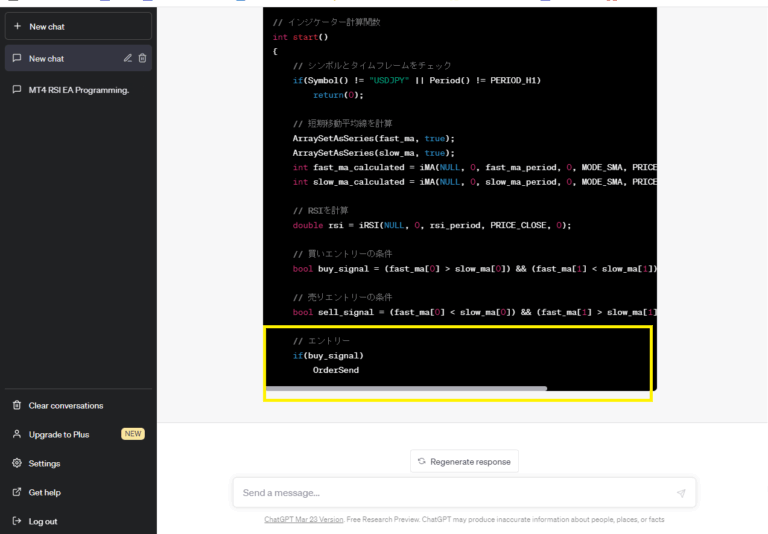Click the person icon beside Upgrade to Plus
The width and height of the screenshot is (768, 534).
click(17, 434)
